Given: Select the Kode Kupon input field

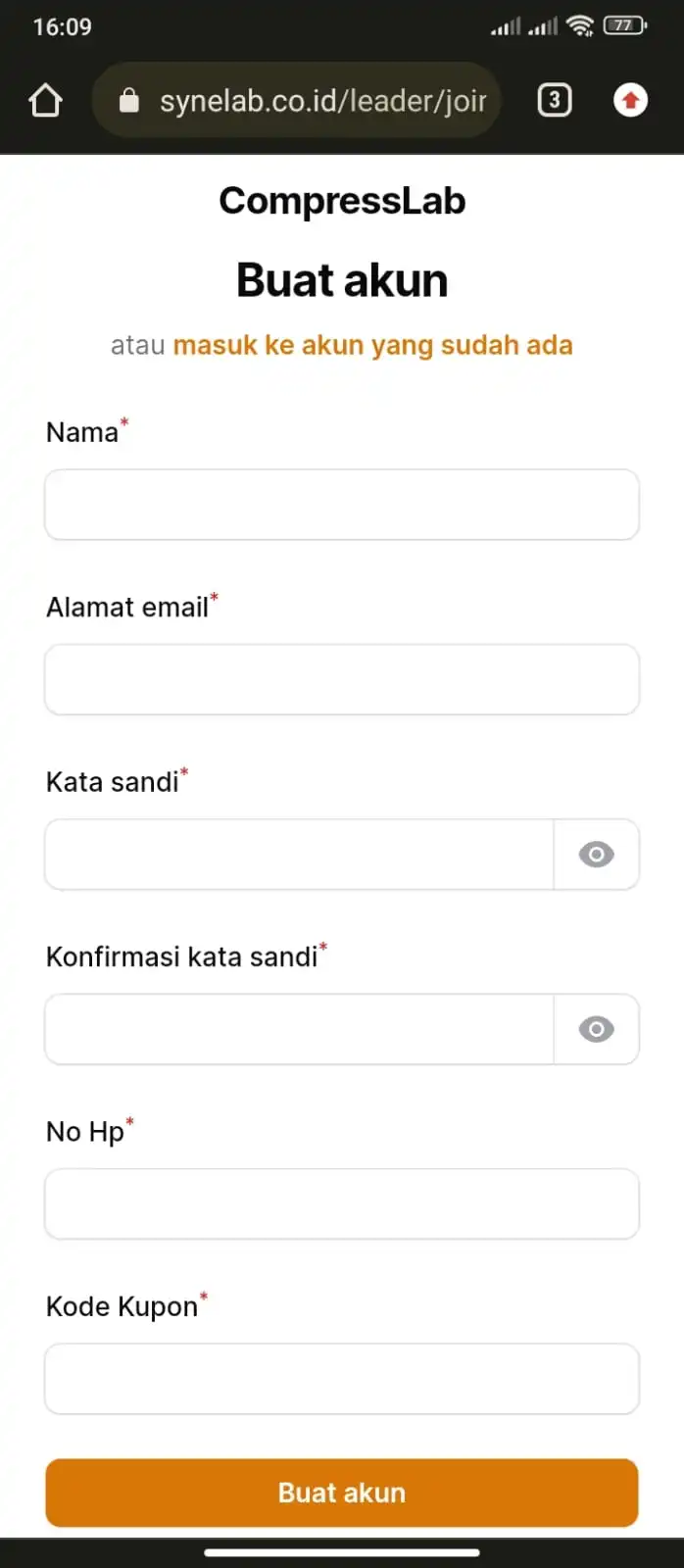Looking at the screenshot, I should point(342,1379).
